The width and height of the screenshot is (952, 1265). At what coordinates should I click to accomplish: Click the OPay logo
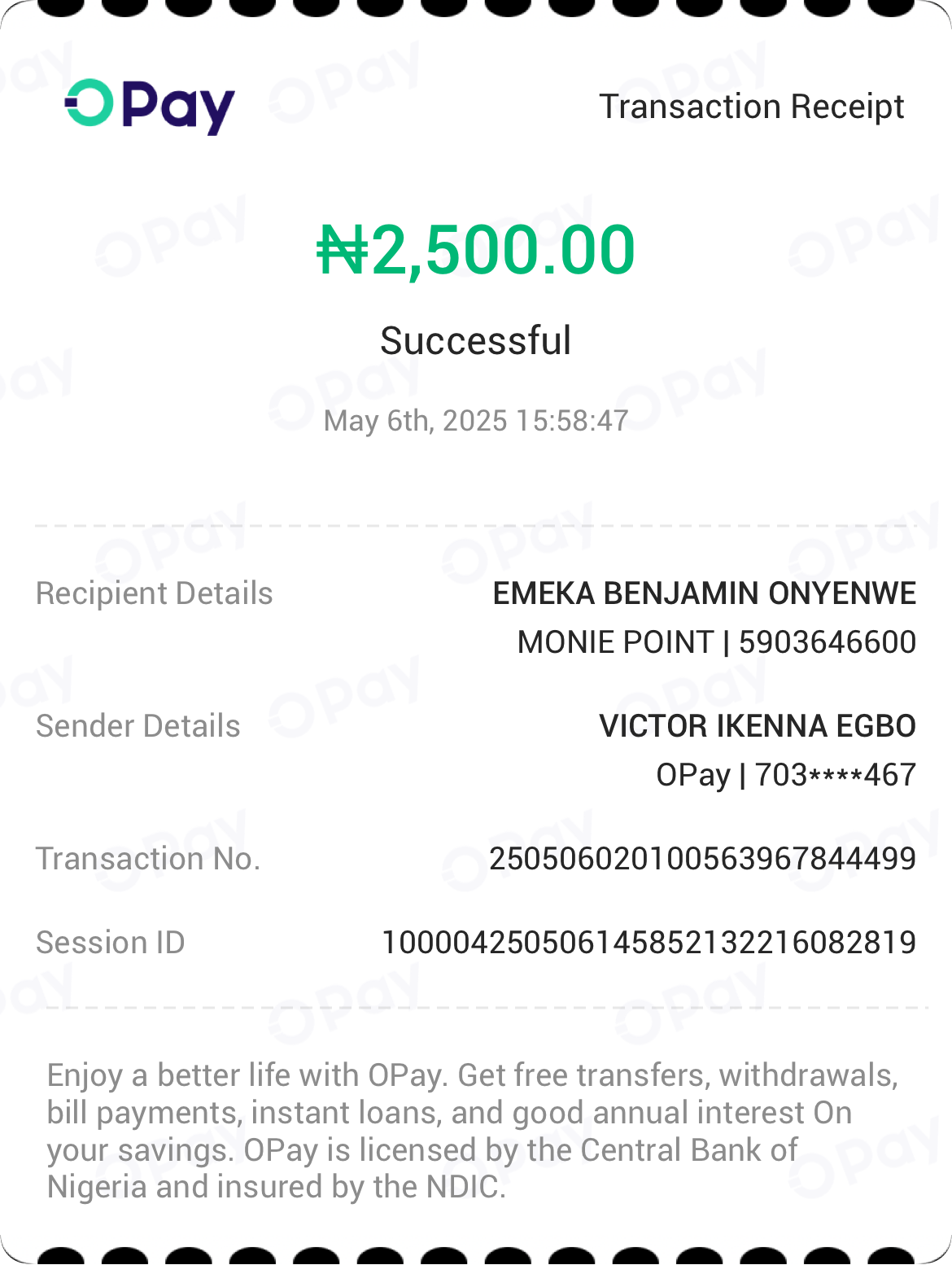150,106
